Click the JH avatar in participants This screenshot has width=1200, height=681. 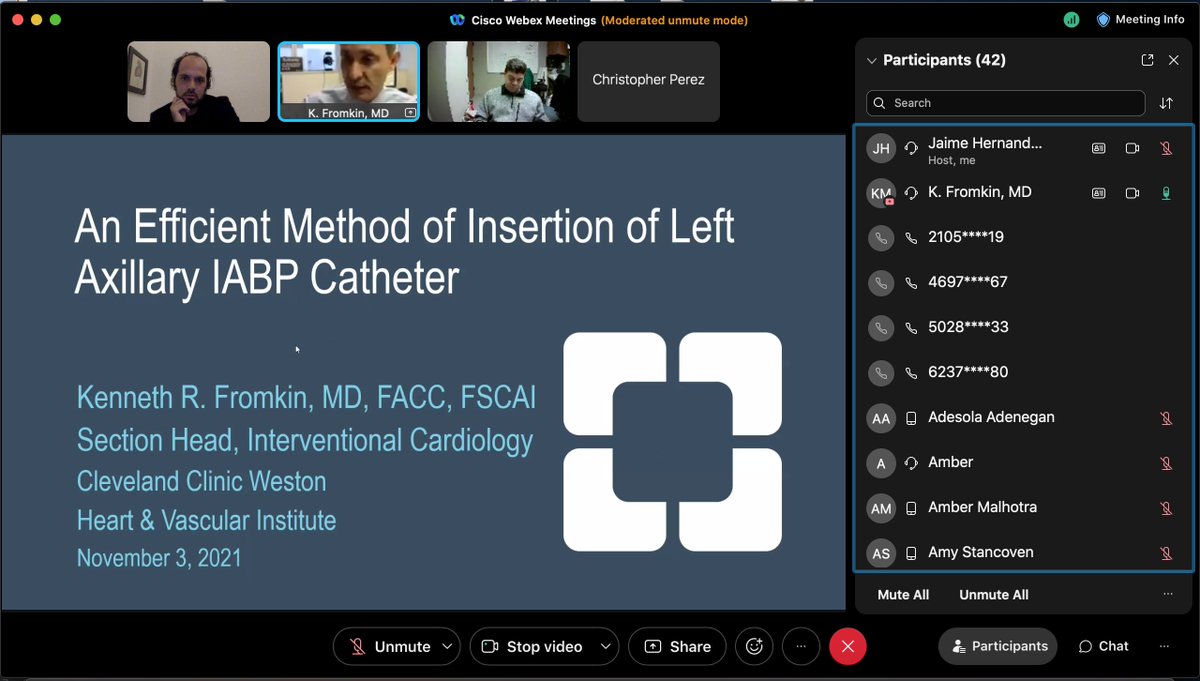pos(881,149)
